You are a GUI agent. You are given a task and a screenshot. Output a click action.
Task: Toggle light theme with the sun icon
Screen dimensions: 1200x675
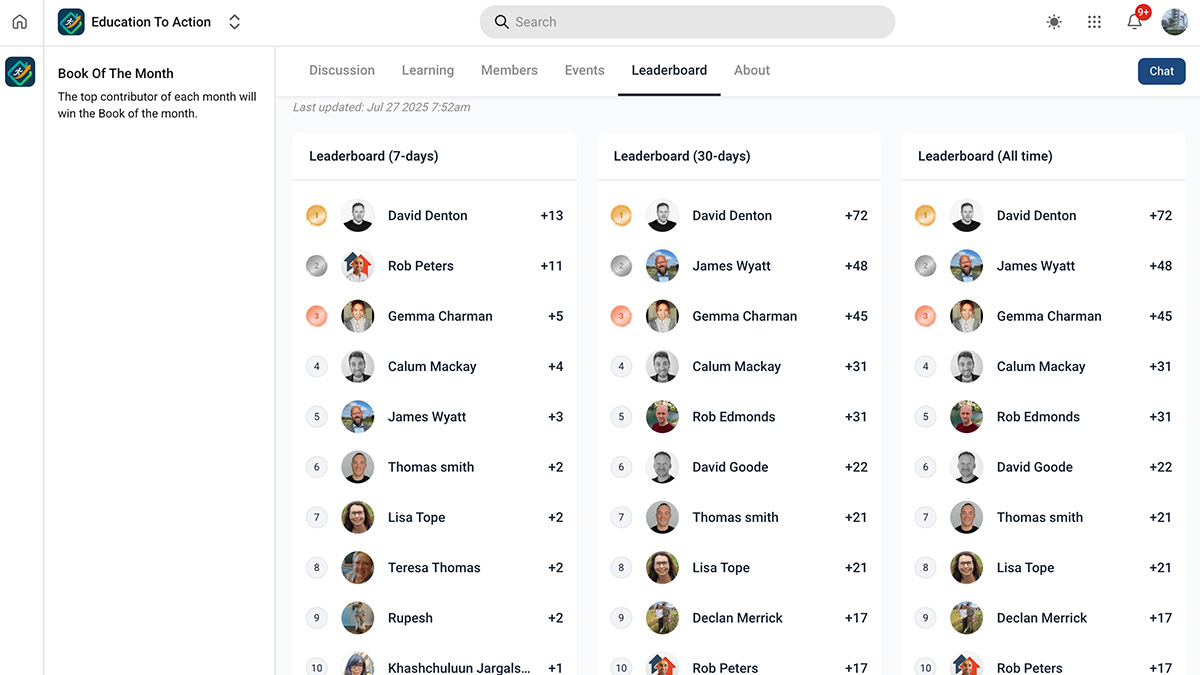[1053, 21]
